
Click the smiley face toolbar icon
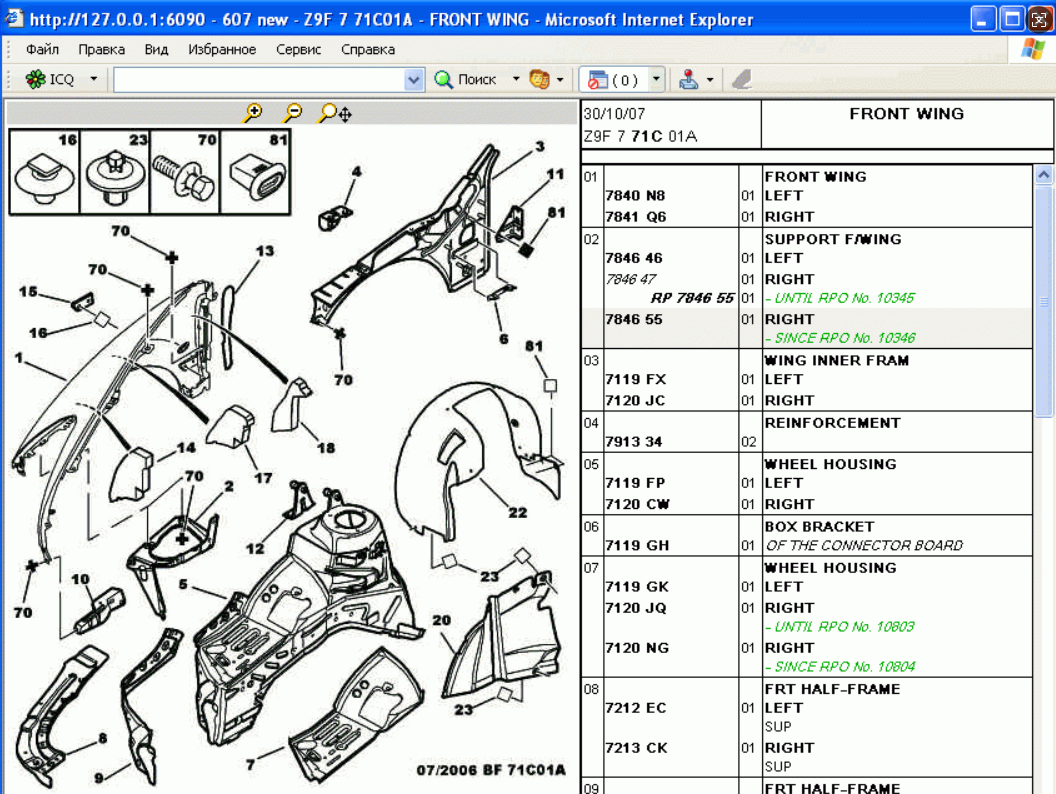click(x=540, y=80)
